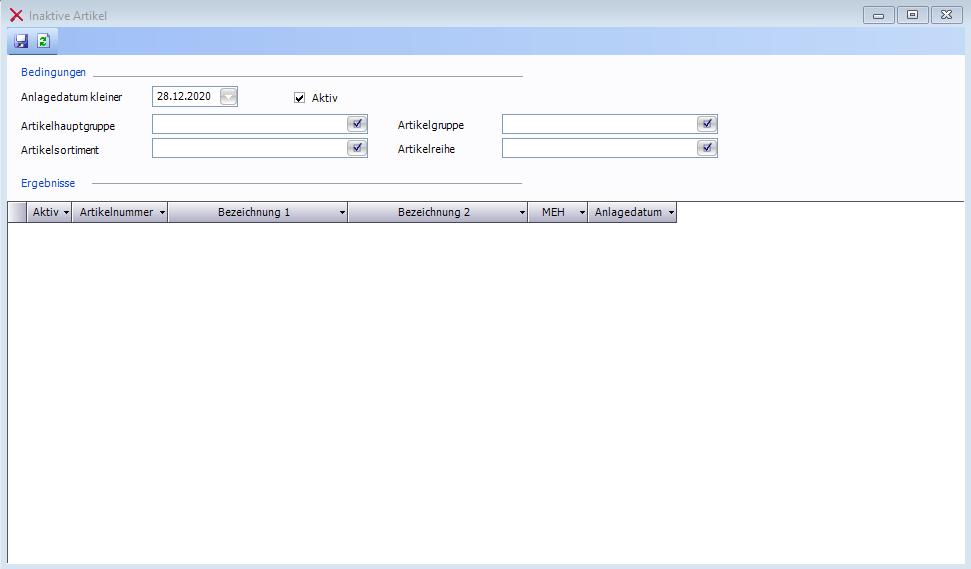Click the save disk icon in toolbar
This screenshot has height=569, width=971.
pos(21,41)
